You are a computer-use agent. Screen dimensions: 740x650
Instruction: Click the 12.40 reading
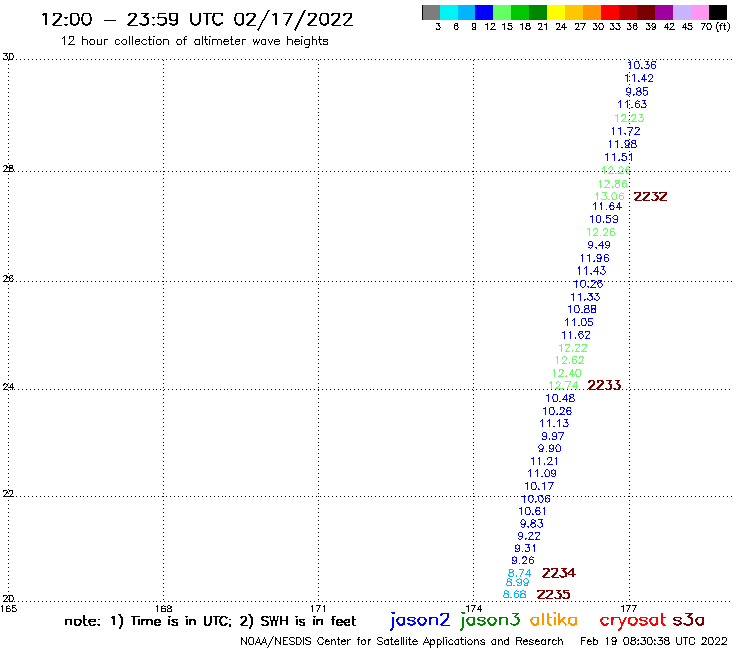pyautogui.click(x=567, y=373)
